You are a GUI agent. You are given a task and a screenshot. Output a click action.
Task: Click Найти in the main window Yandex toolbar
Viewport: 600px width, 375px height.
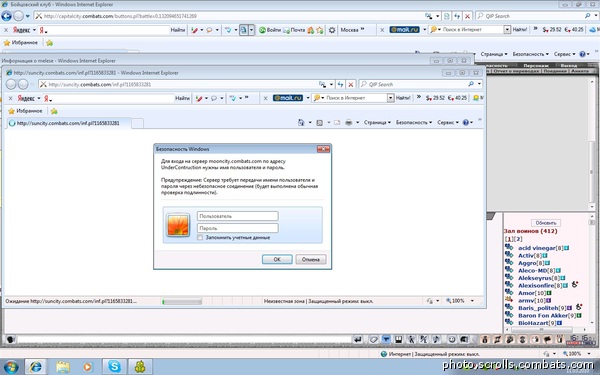[178, 30]
